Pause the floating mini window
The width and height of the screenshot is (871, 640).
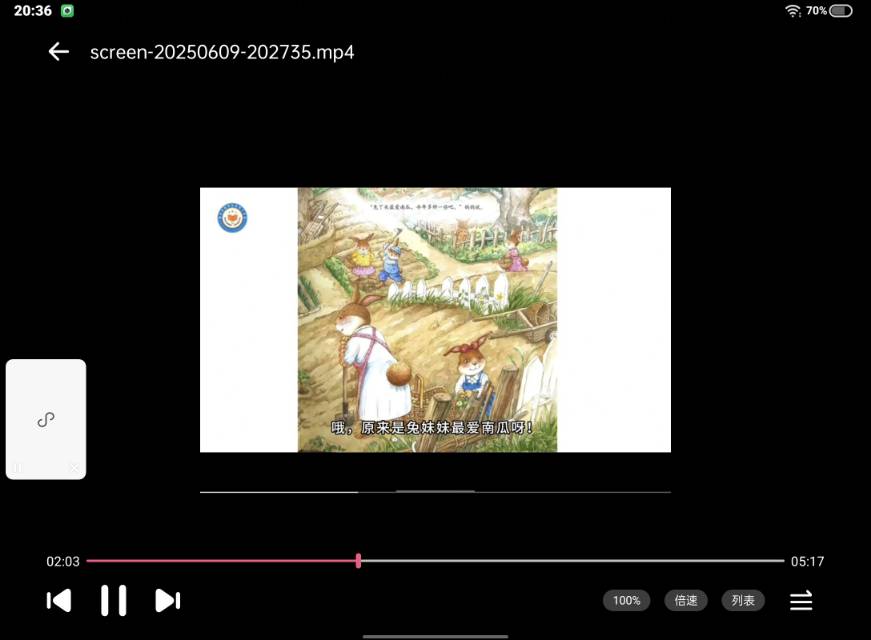18,468
